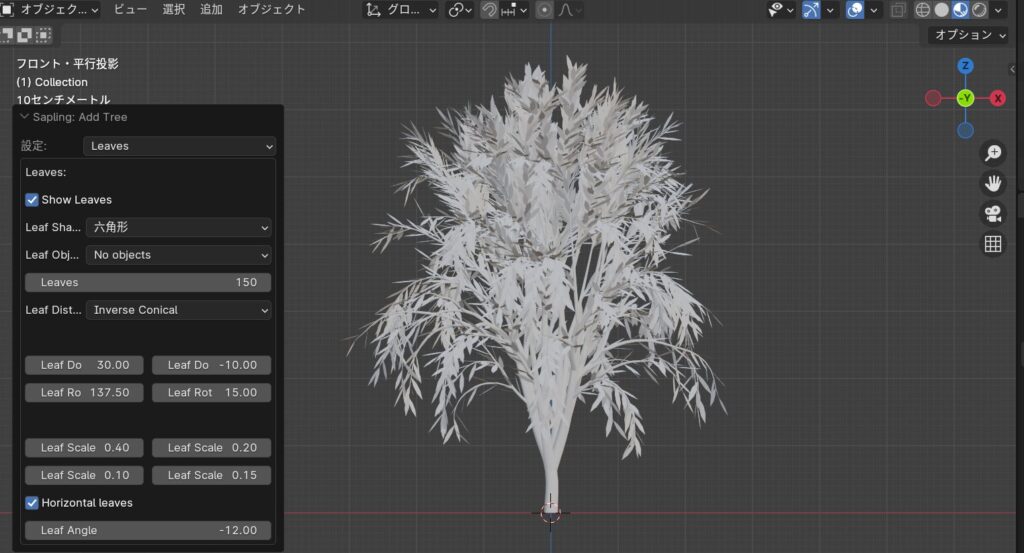The image size is (1024, 553).
Task: Select rendered viewport shading sphere
Action: pos(978,10)
